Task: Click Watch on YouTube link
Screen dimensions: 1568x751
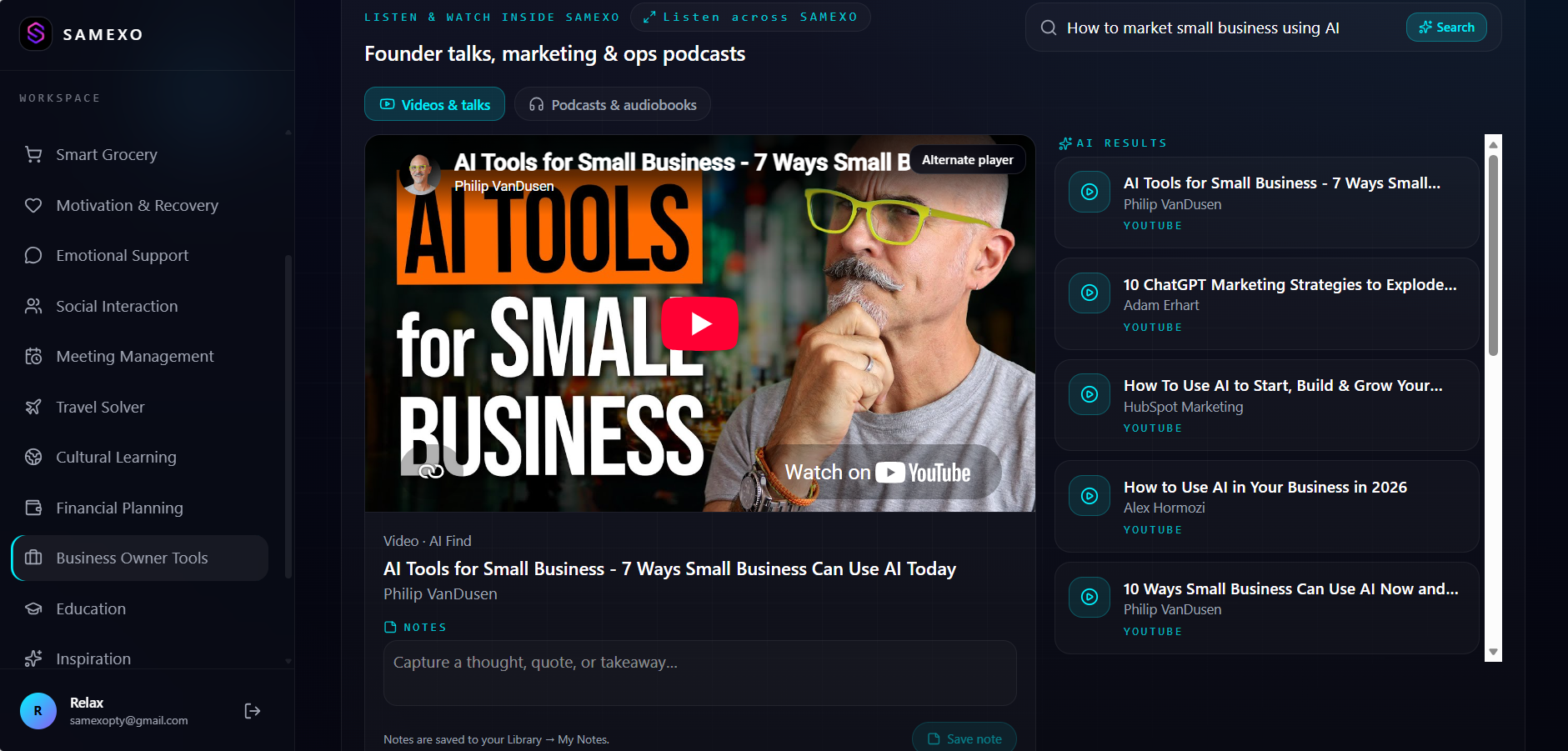Action: point(878,473)
